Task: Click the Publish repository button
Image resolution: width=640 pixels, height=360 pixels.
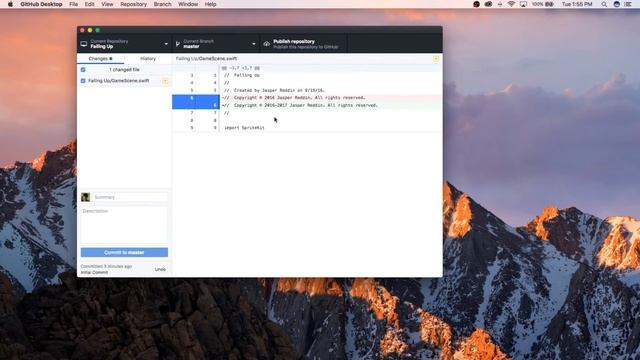Action: (x=304, y=44)
